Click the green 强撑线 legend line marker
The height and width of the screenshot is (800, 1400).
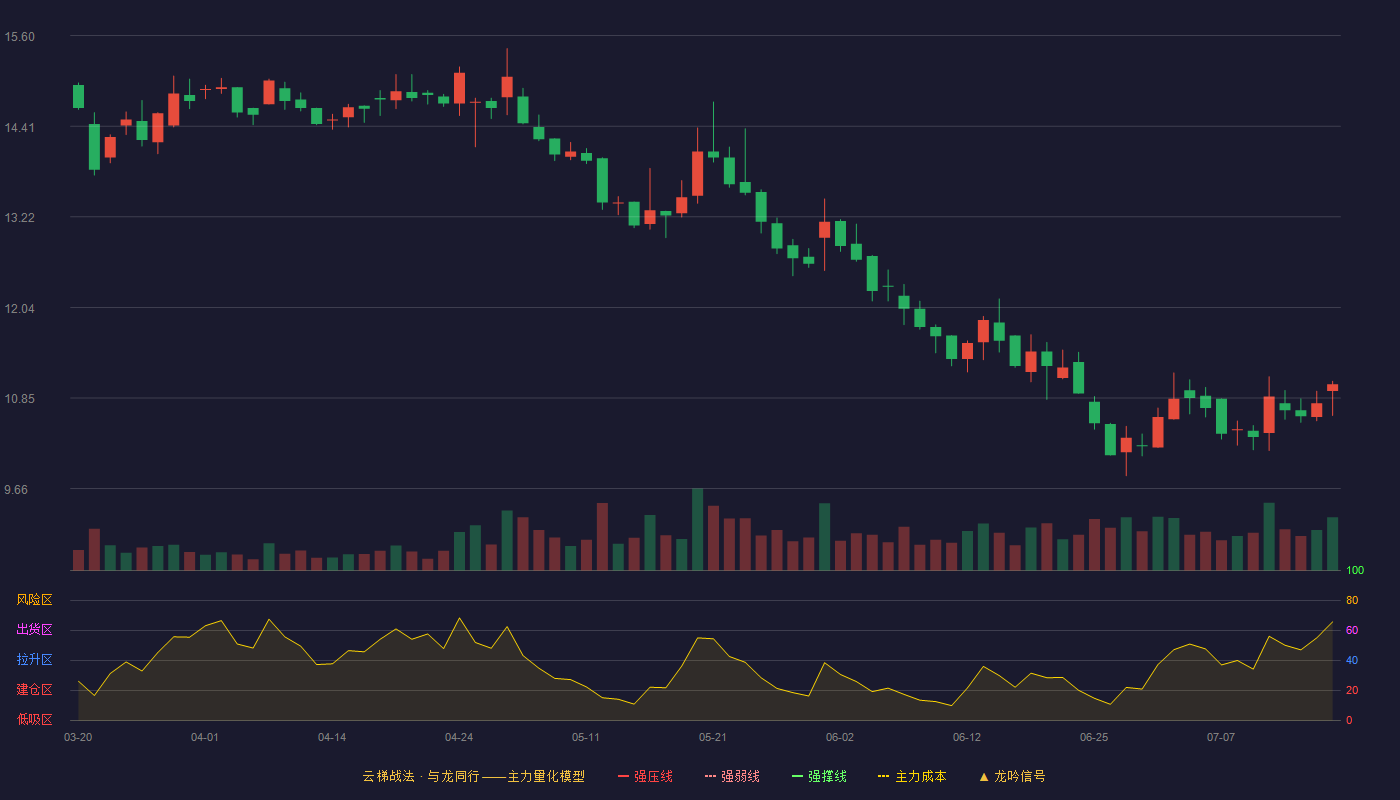[797, 777]
